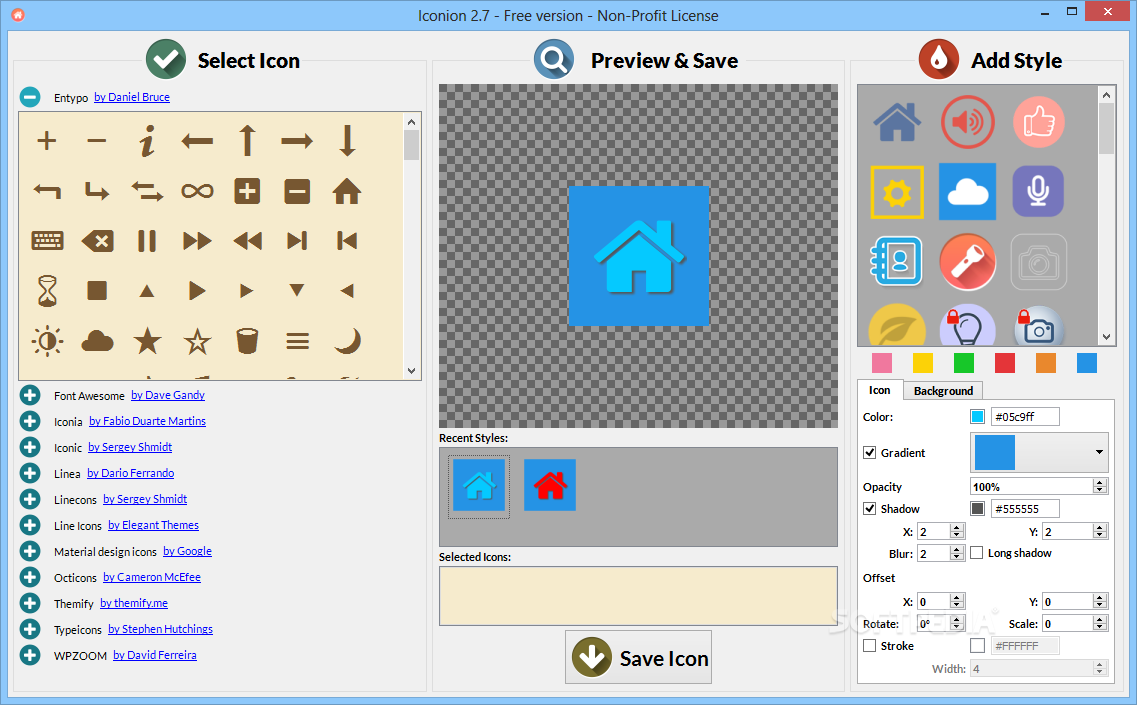The image size is (1137, 705).
Task: Pick the menu lines icon
Action: [x=297, y=341]
